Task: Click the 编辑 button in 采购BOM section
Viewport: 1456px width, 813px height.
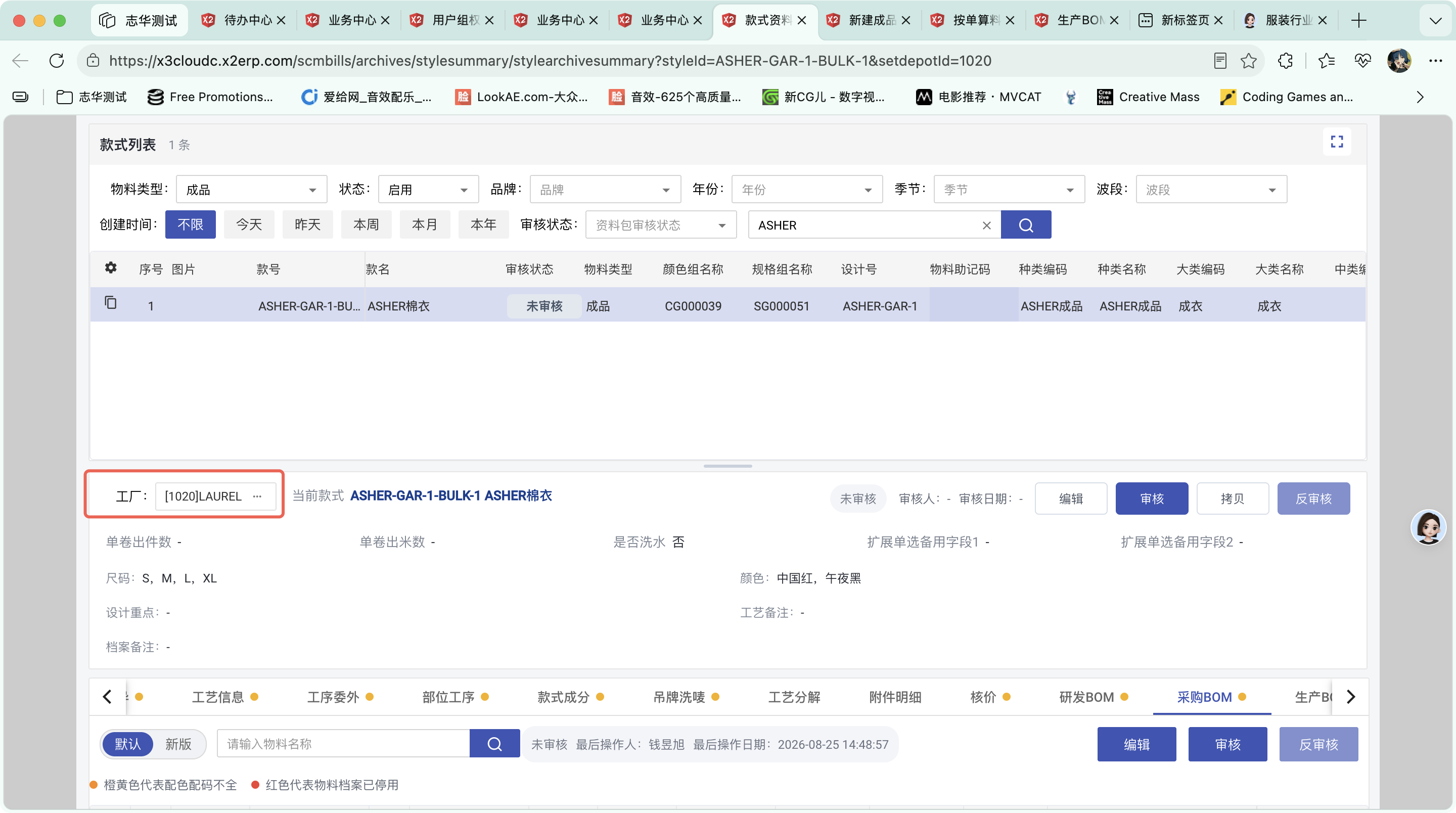Action: pyautogui.click(x=1136, y=744)
